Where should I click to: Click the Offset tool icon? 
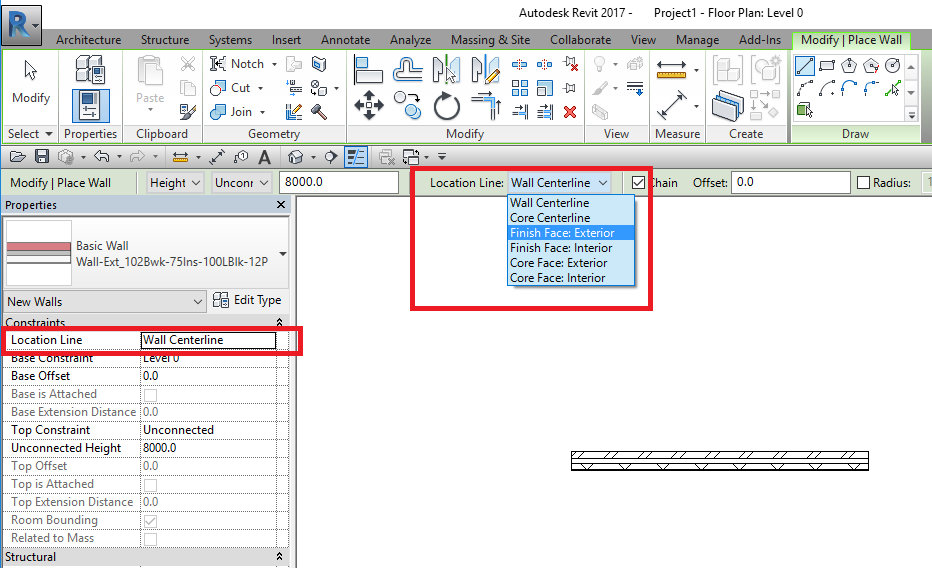click(x=407, y=69)
